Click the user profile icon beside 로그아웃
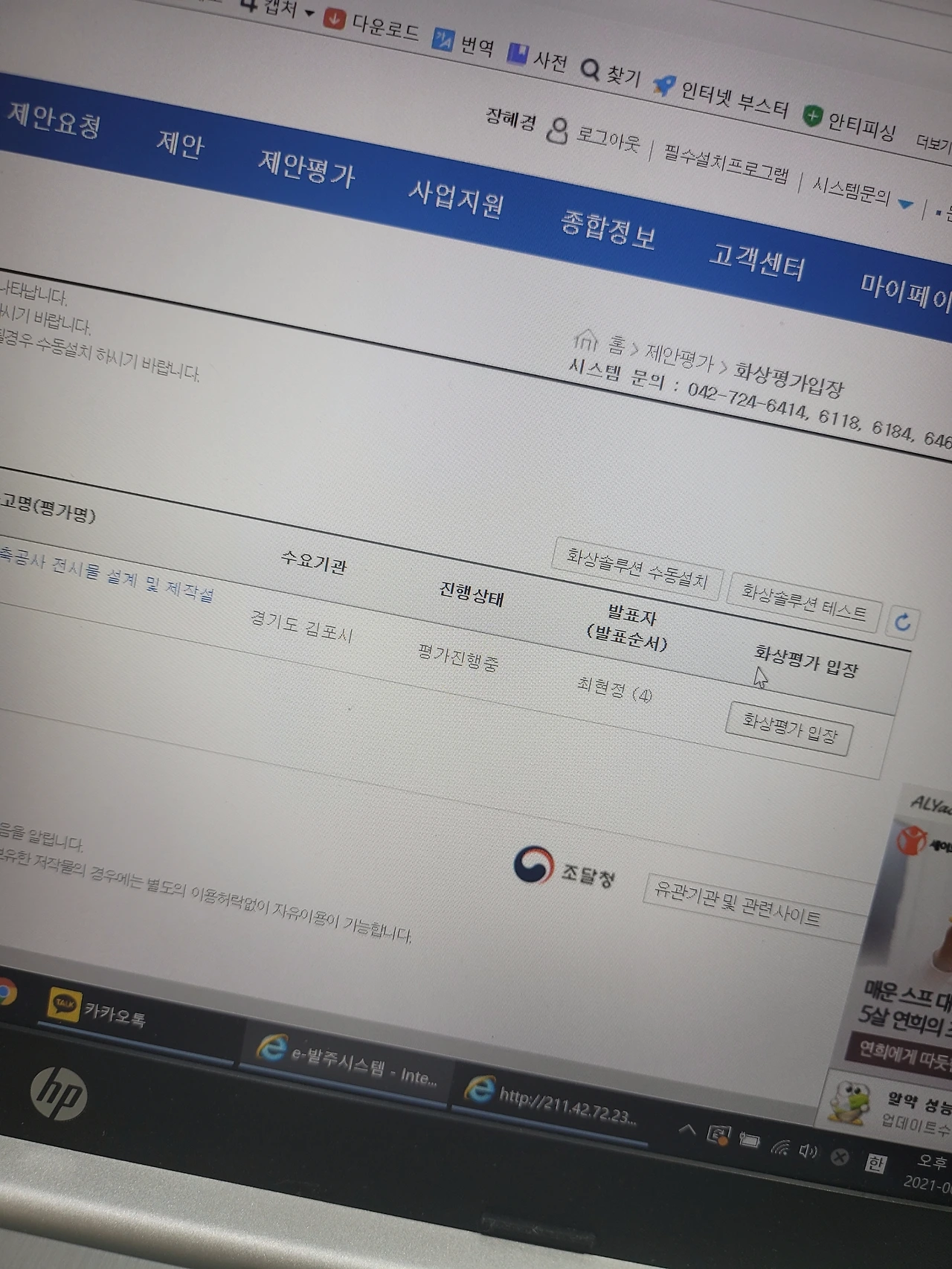Screen dimensions: 952x1269 pyautogui.click(x=557, y=131)
